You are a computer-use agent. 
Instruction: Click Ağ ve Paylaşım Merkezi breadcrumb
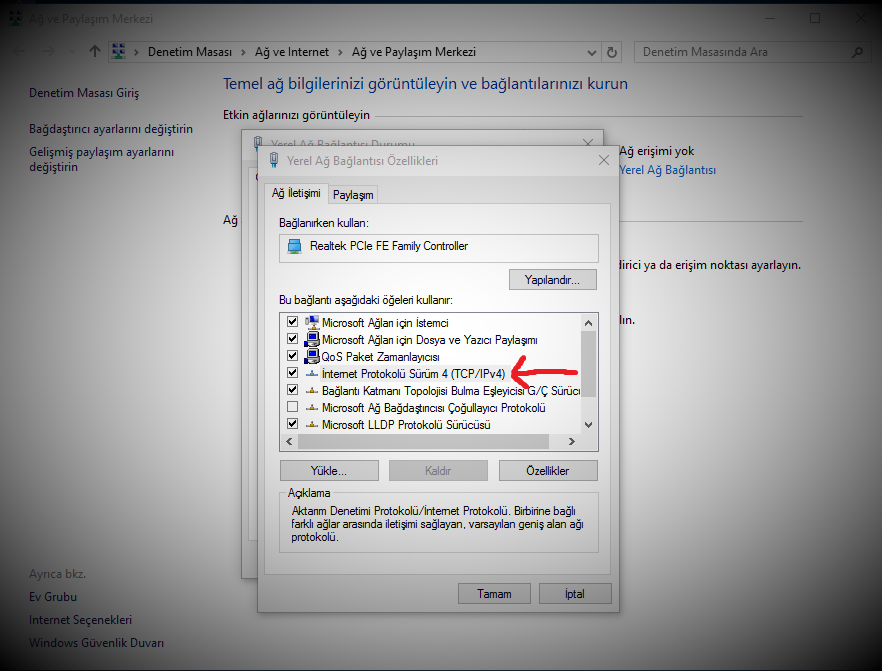point(413,52)
